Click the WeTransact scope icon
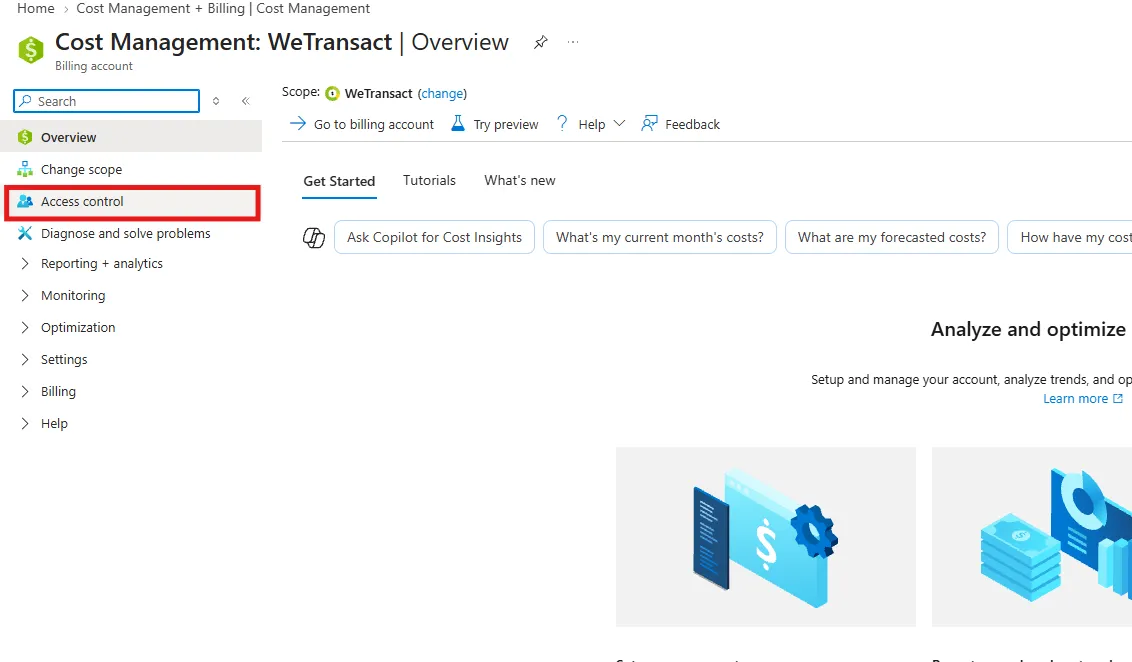Image resolution: width=1132 pixels, height=662 pixels. pyautogui.click(x=332, y=93)
